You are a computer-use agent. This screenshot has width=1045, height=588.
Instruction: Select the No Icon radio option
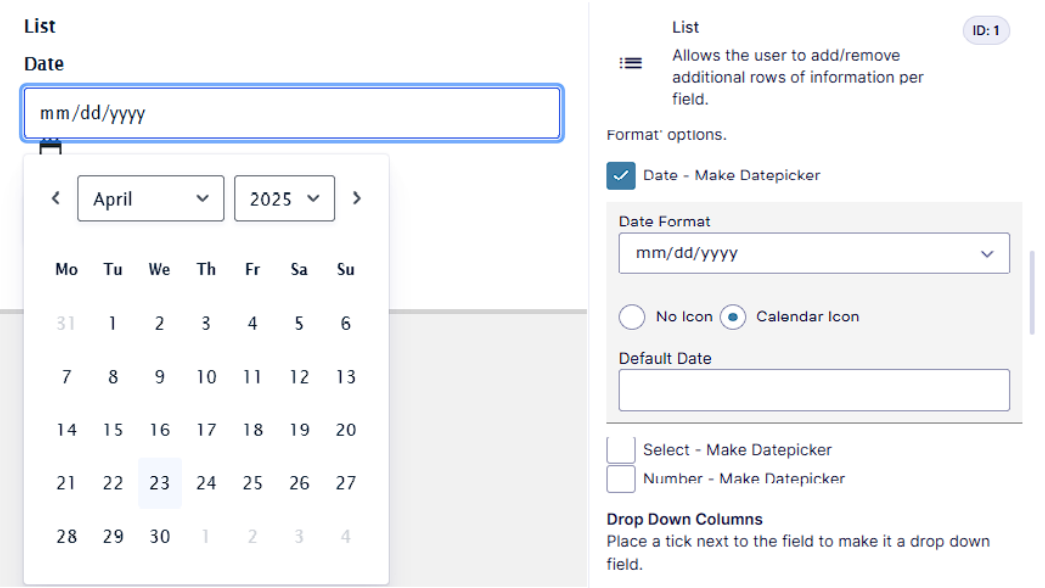(x=632, y=317)
